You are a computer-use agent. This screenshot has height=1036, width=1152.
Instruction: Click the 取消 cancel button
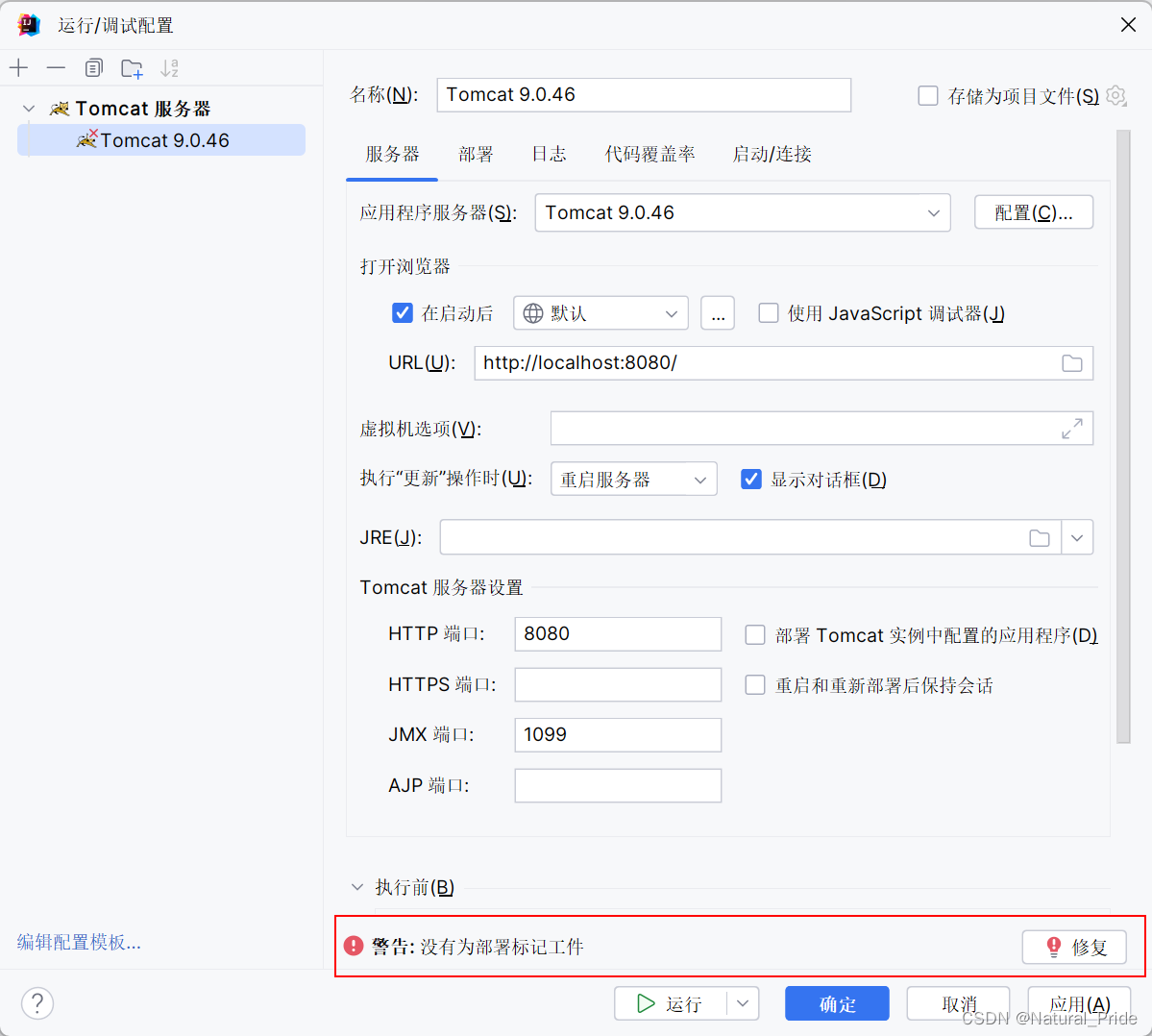958,1003
